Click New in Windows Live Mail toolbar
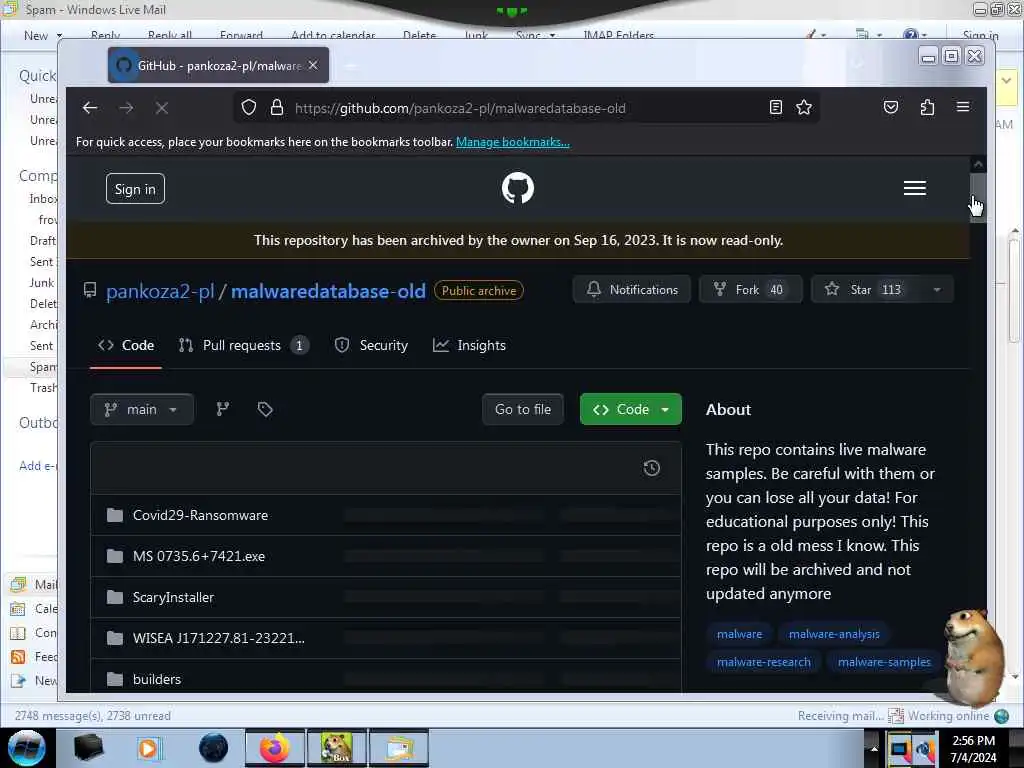1024x768 pixels. point(35,35)
